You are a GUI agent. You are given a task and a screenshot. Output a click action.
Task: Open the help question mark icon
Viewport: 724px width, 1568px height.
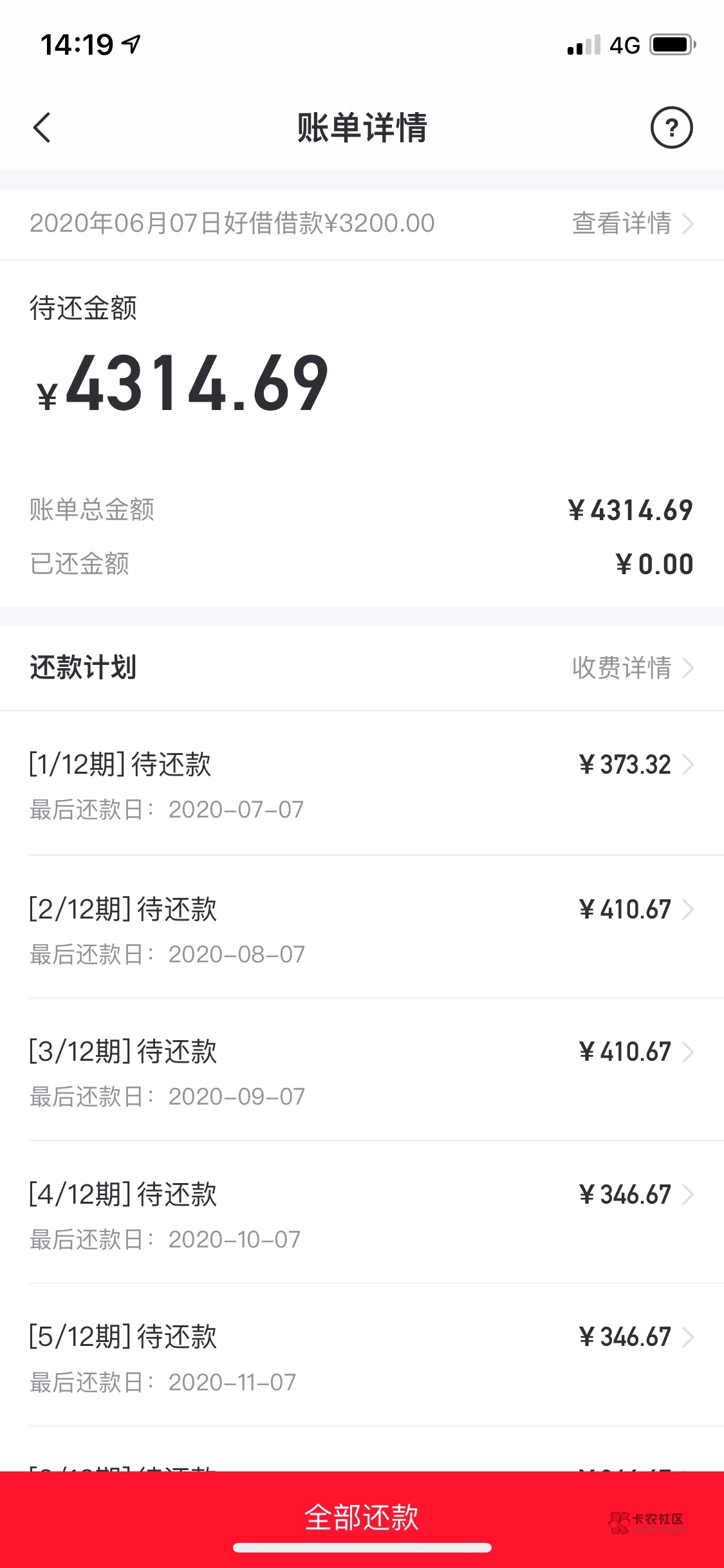click(671, 127)
